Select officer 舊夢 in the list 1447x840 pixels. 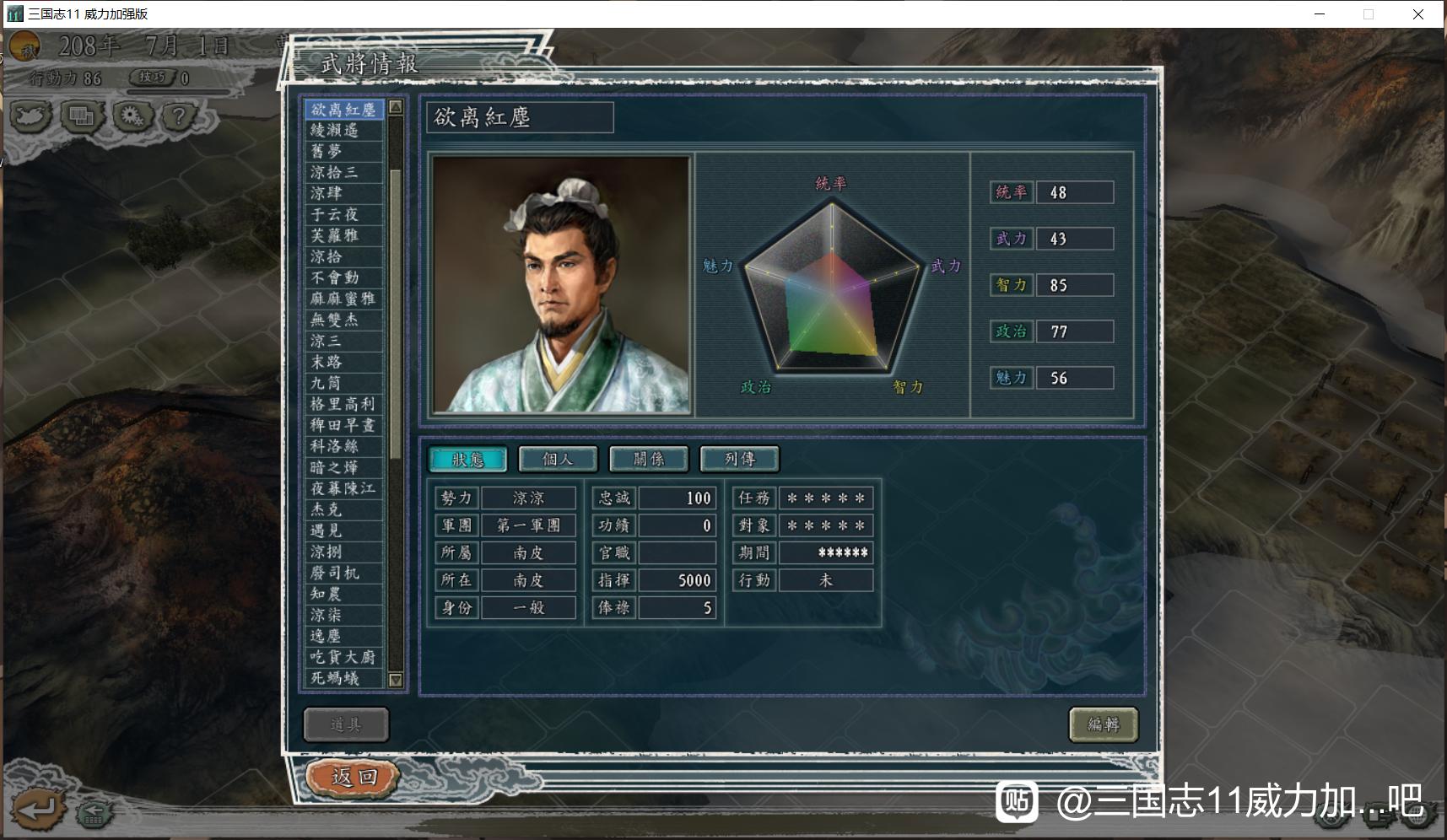(x=344, y=152)
